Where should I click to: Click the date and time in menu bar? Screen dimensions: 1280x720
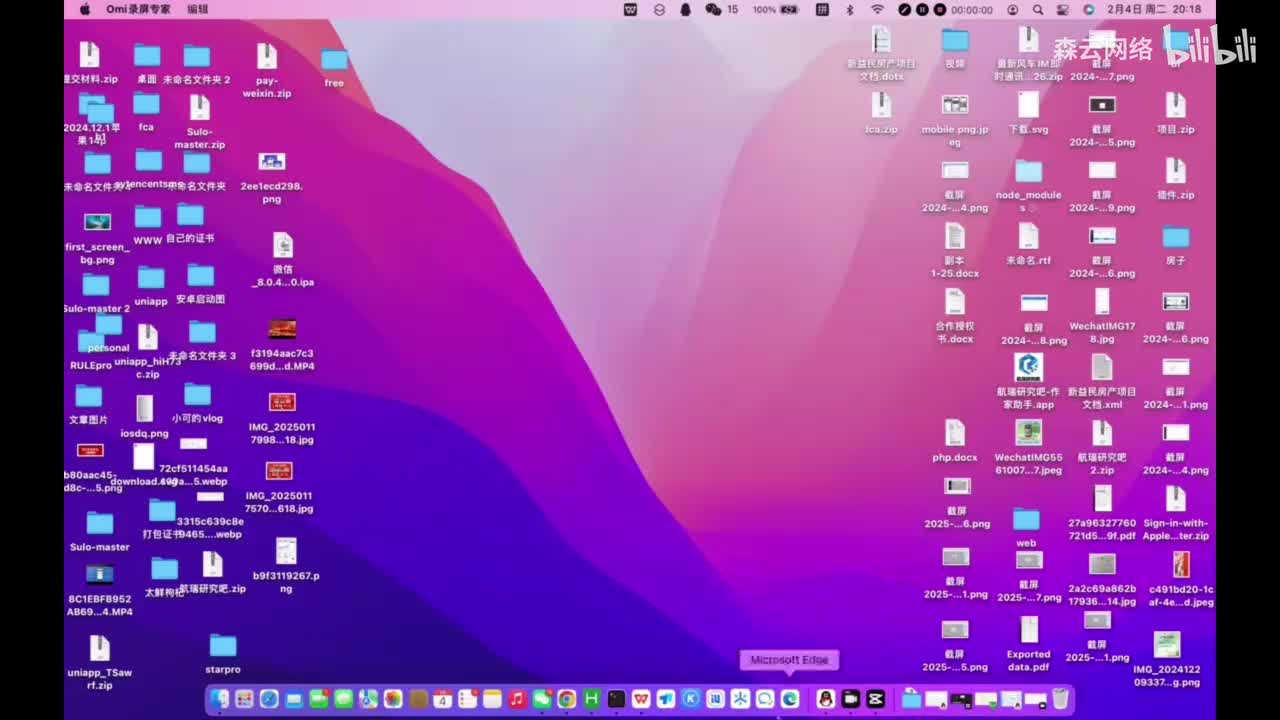pyautogui.click(x=1154, y=9)
